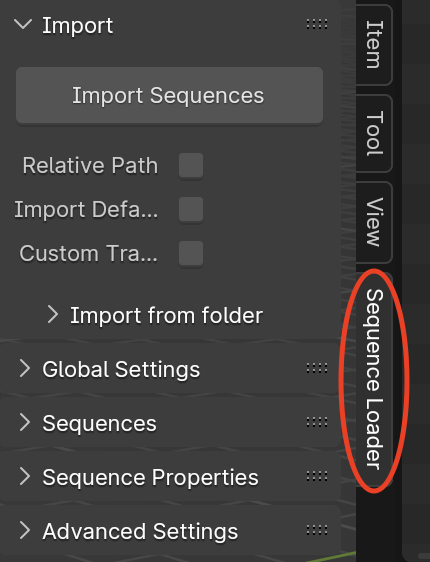
Task: Open the Sequence Loader tab
Action: click(x=374, y=379)
